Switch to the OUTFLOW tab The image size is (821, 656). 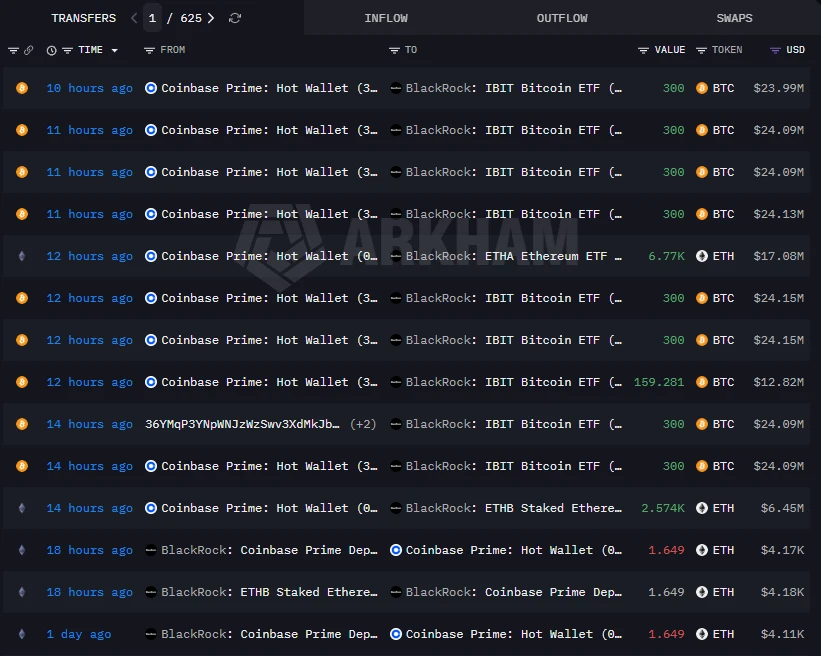[x=562, y=18]
